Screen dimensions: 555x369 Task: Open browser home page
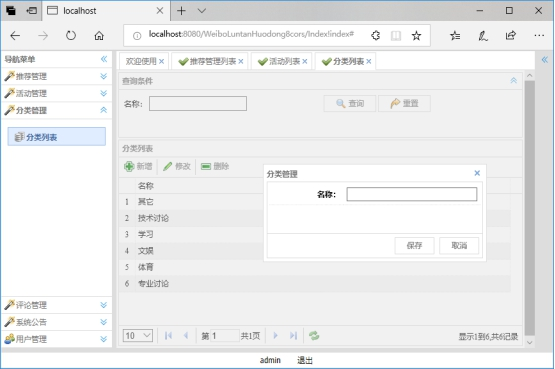coord(99,35)
